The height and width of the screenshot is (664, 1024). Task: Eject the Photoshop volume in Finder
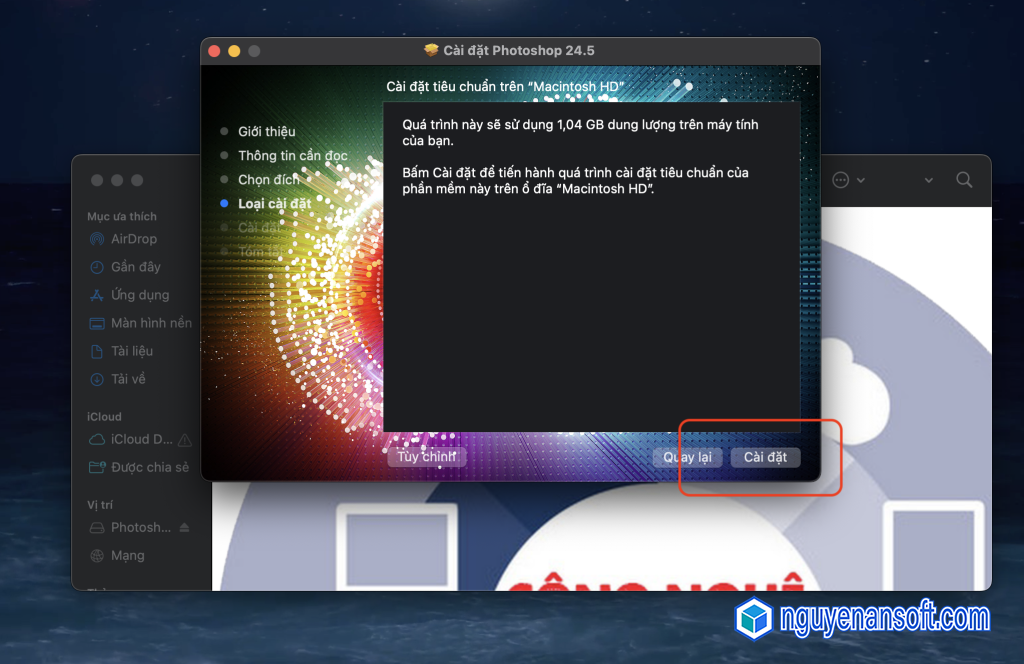[184, 528]
